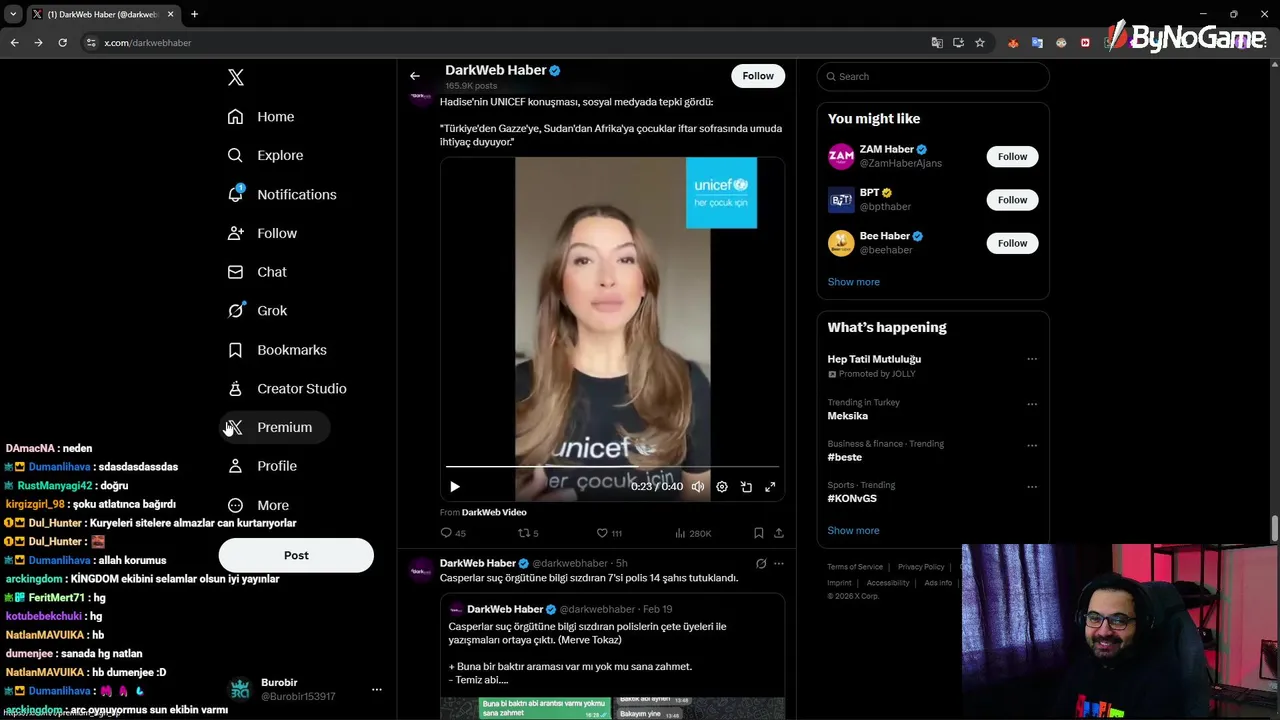Open Terms of Service link

(x=855, y=567)
